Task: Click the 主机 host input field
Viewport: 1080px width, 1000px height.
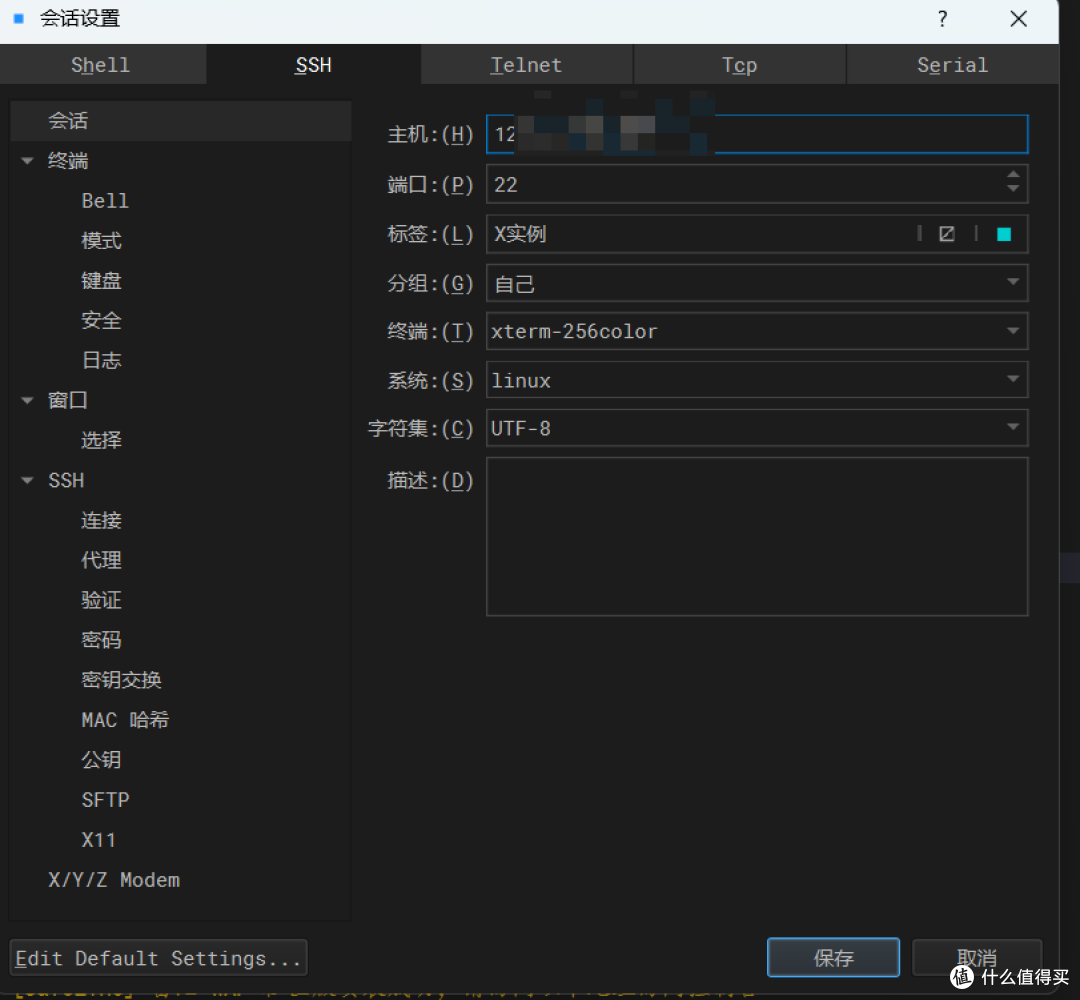Action: click(757, 134)
